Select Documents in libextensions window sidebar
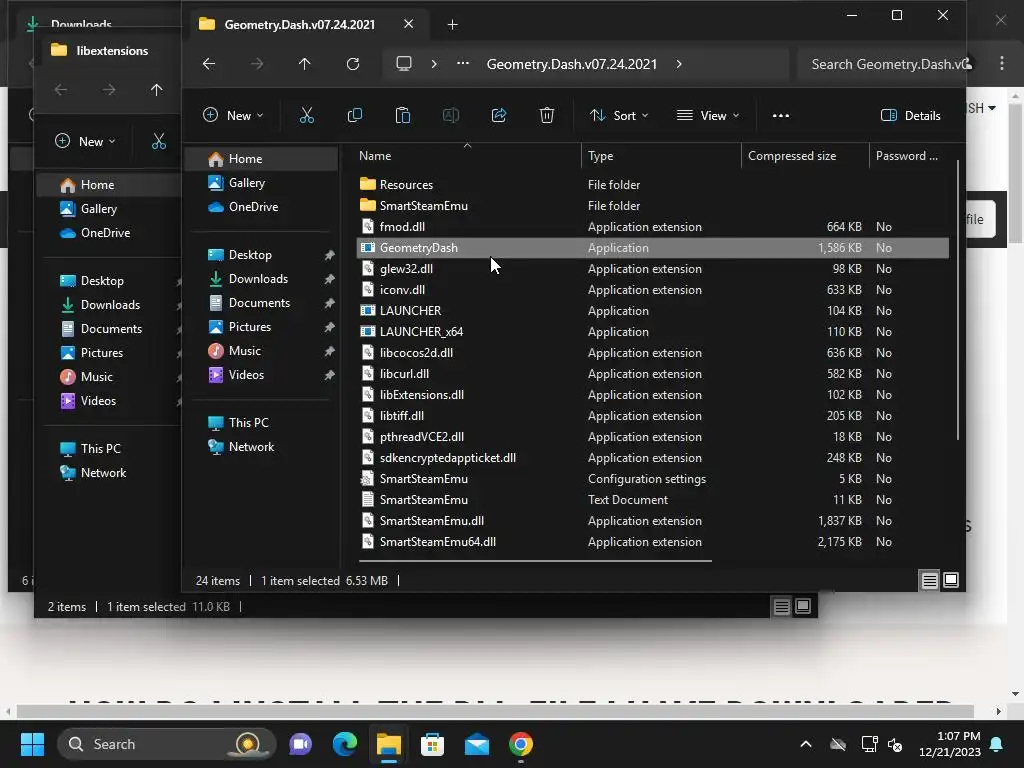This screenshot has height=768, width=1024. click(x=111, y=328)
